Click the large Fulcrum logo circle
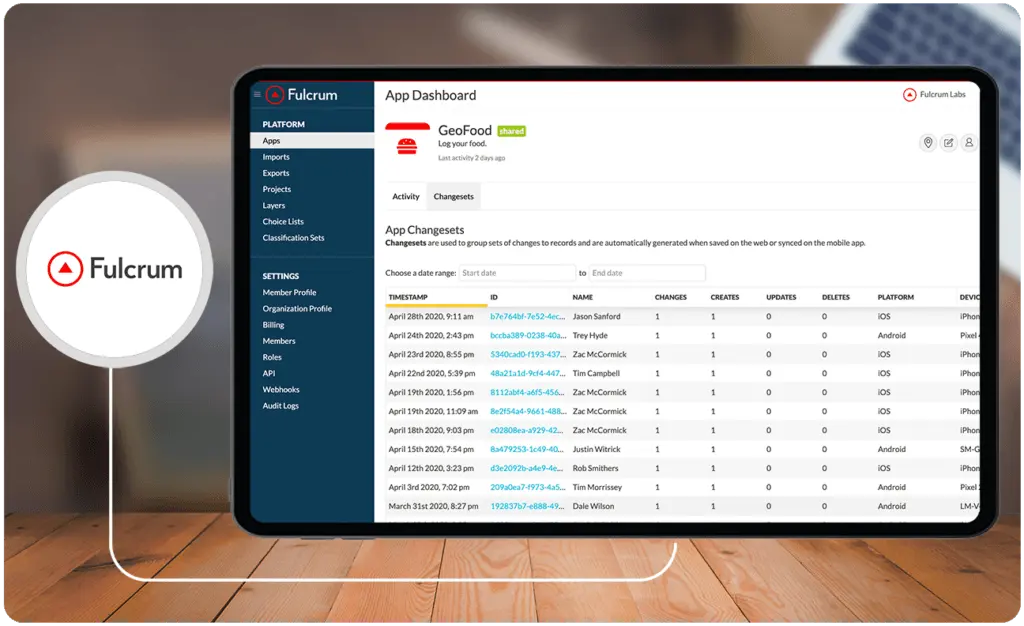The image size is (1024, 626). click(x=116, y=268)
